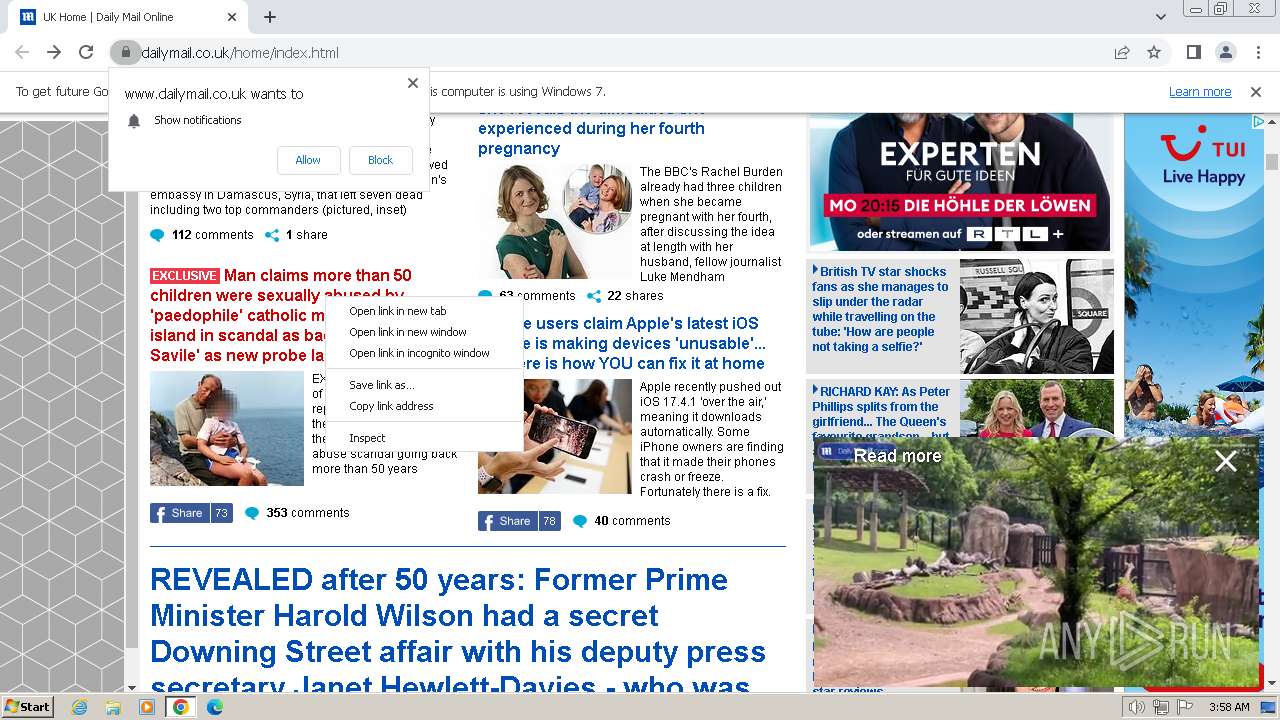Open tube selfie article thumbnail
The image size is (1280, 720).
coord(1037,316)
